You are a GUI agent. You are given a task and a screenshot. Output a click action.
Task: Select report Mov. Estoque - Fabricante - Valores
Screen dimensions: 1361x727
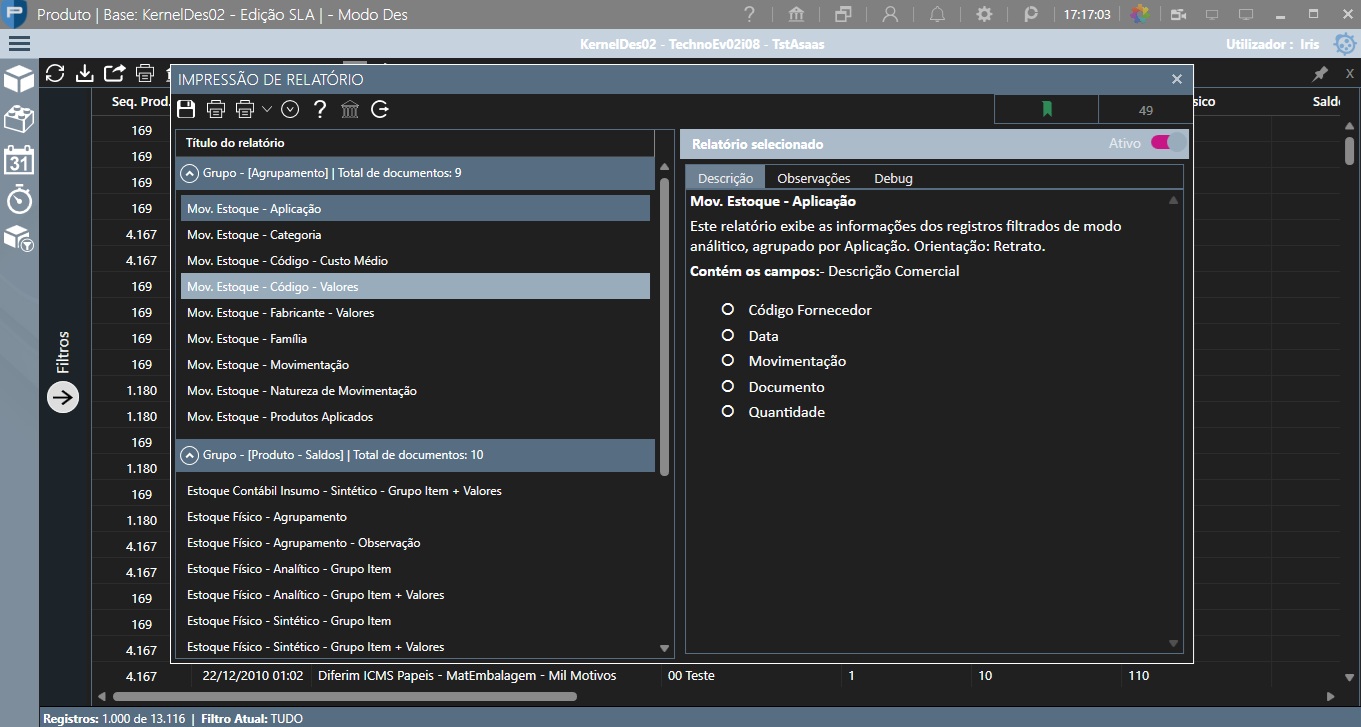point(415,312)
